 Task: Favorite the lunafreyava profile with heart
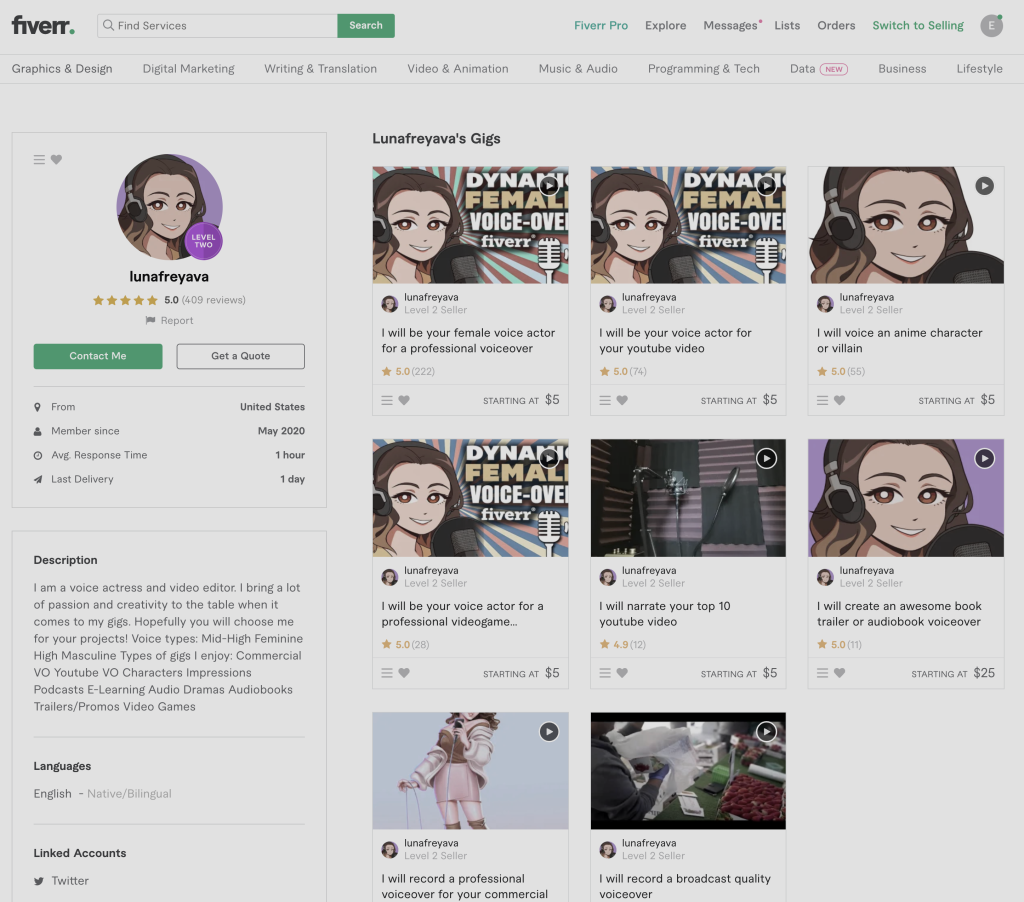tap(56, 159)
